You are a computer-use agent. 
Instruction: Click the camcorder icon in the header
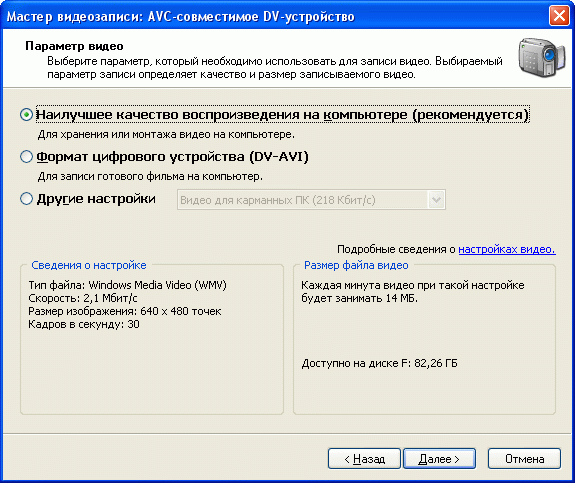[542, 57]
